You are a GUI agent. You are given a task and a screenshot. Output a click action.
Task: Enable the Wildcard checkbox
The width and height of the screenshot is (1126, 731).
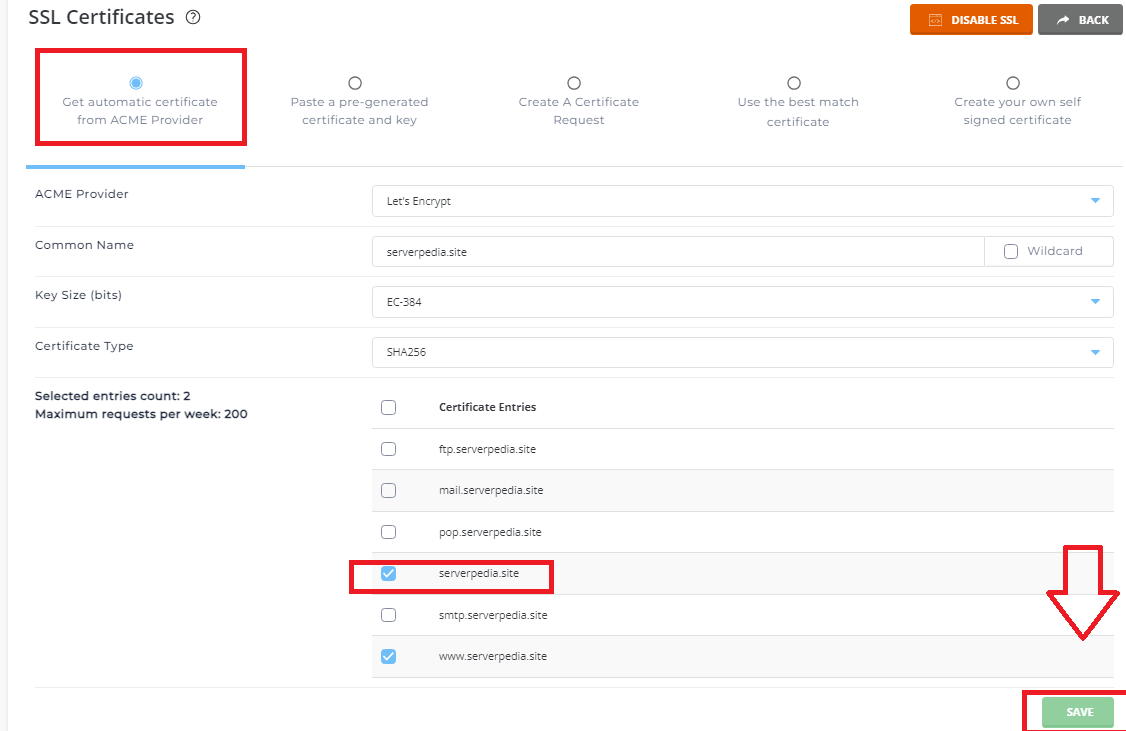(x=1011, y=252)
